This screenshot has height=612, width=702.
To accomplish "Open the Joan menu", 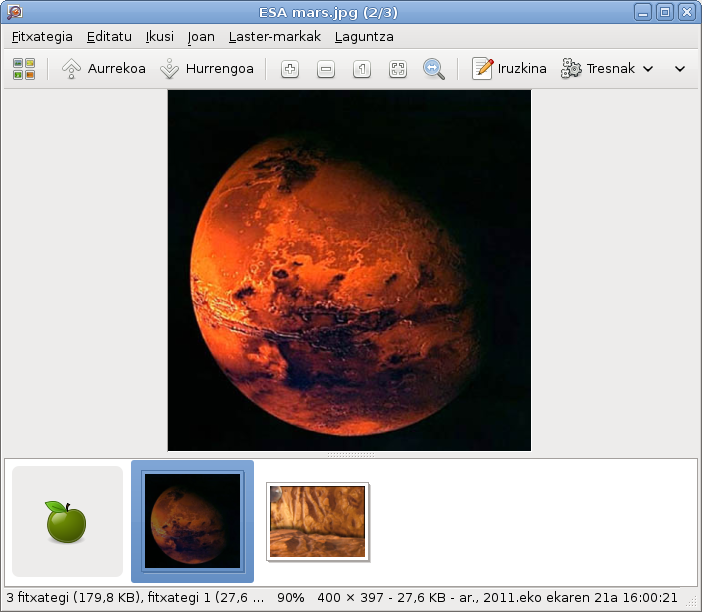I will 201,36.
